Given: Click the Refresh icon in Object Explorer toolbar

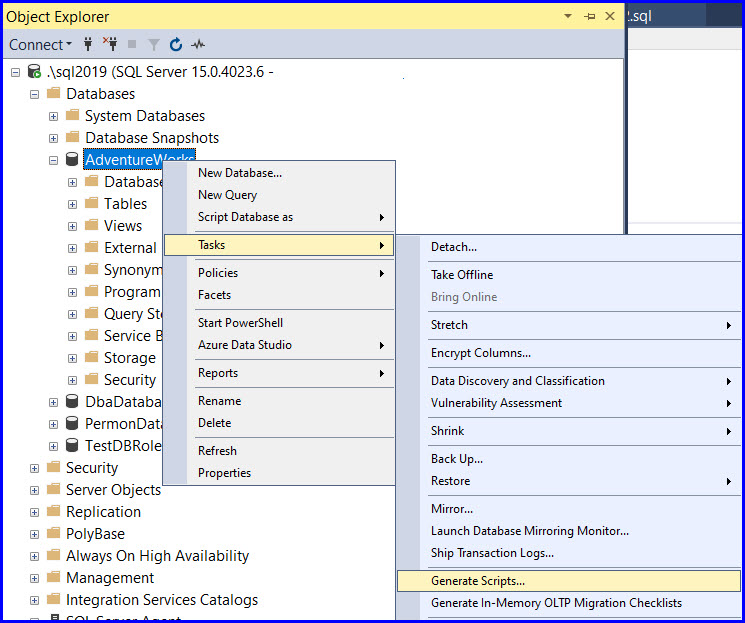Looking at the screenshot, I should pos(176,45).
